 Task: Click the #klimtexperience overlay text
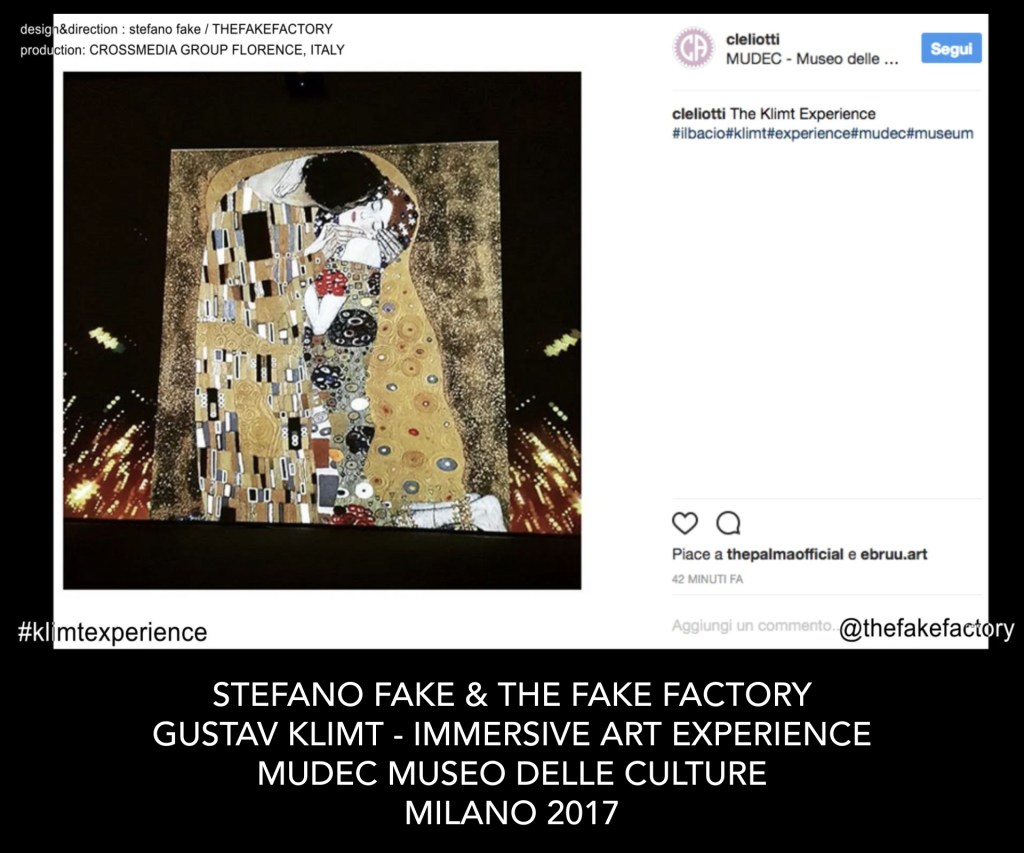point(112,632)
